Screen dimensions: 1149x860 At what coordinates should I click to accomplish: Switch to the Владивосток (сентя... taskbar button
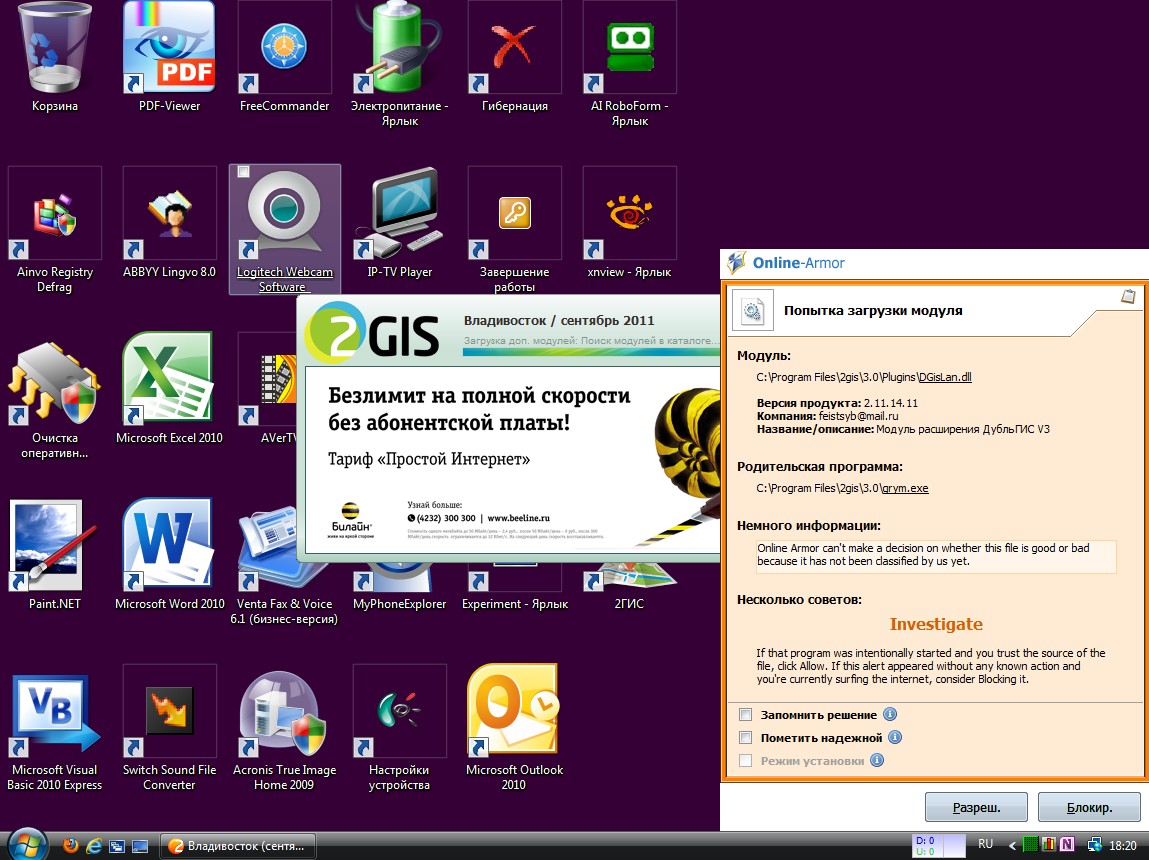pos(238,846)
